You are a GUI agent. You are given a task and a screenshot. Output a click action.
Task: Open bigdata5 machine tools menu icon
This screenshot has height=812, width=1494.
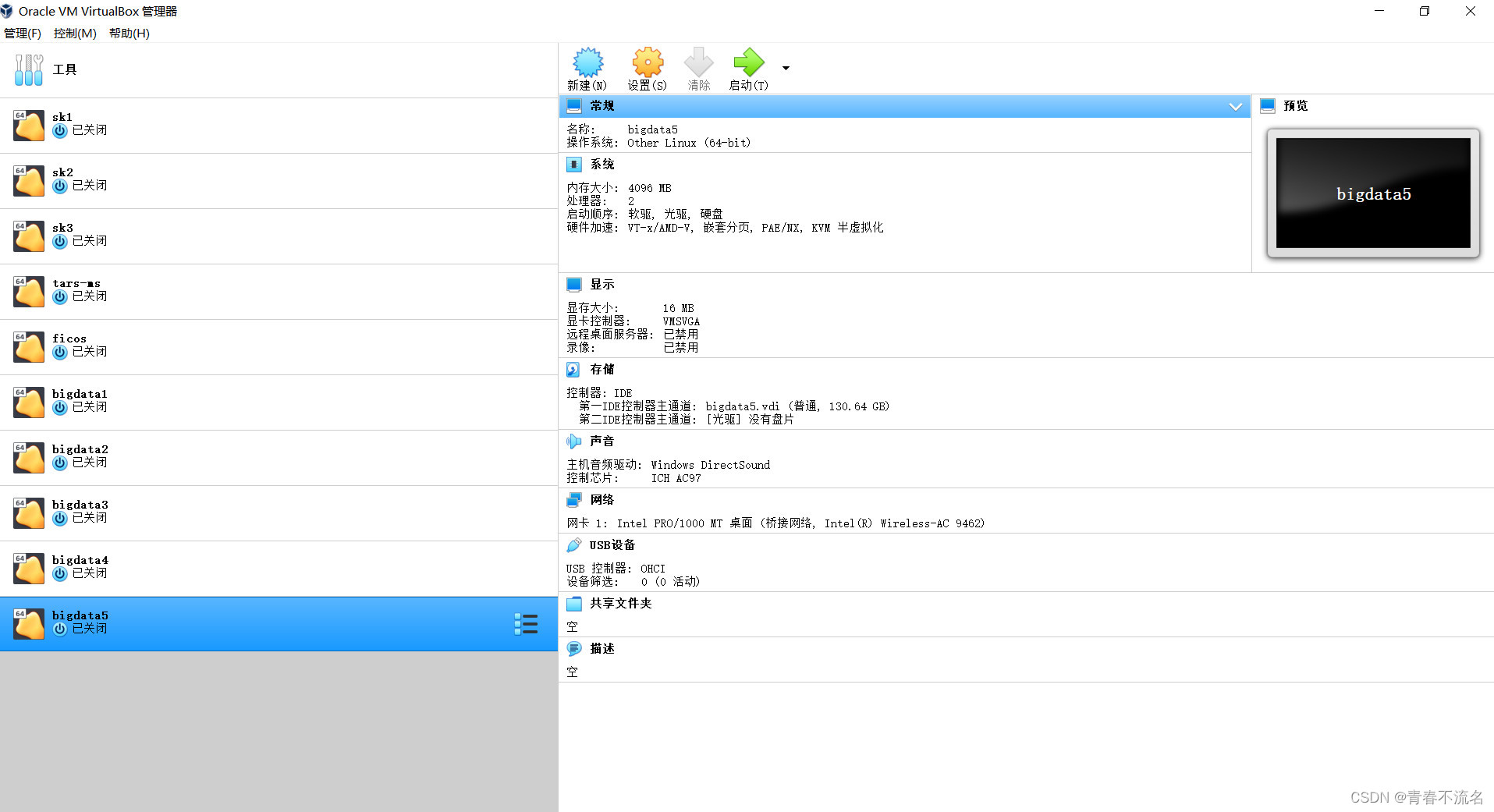pyautogui.click(x=526, y=624)
